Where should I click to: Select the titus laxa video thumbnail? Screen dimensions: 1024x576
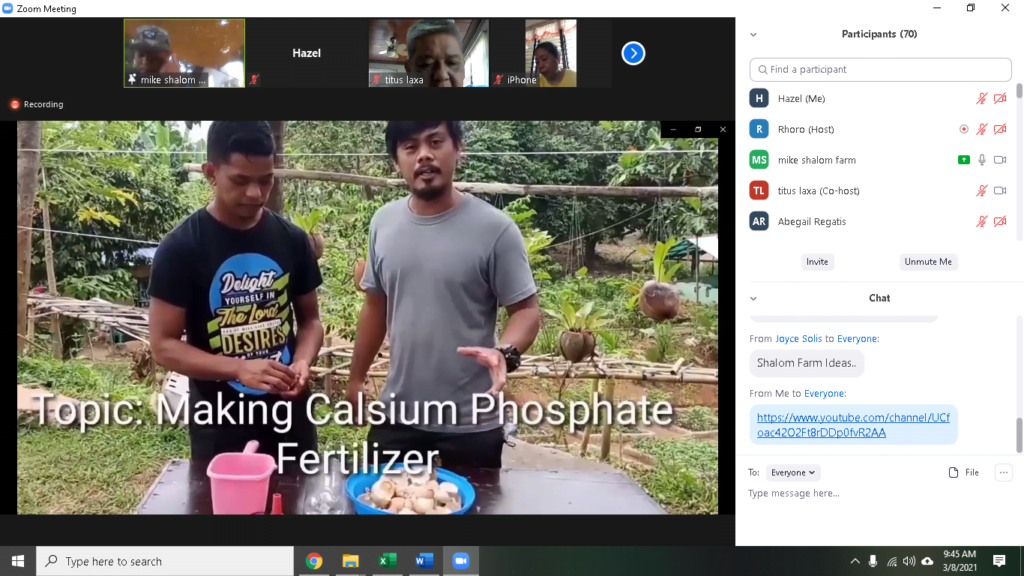coord(428,53)
